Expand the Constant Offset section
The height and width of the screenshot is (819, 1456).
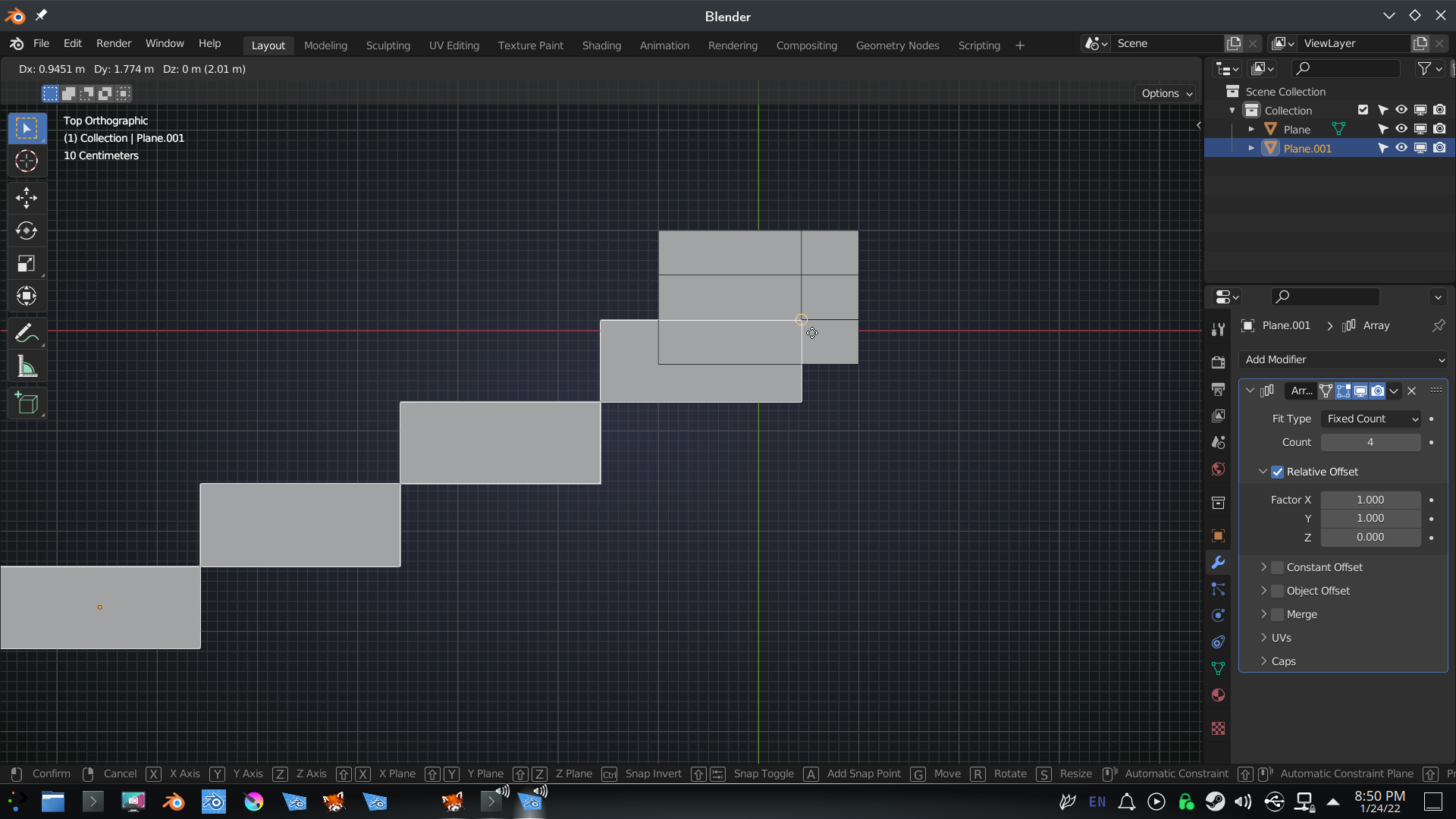1264,566
